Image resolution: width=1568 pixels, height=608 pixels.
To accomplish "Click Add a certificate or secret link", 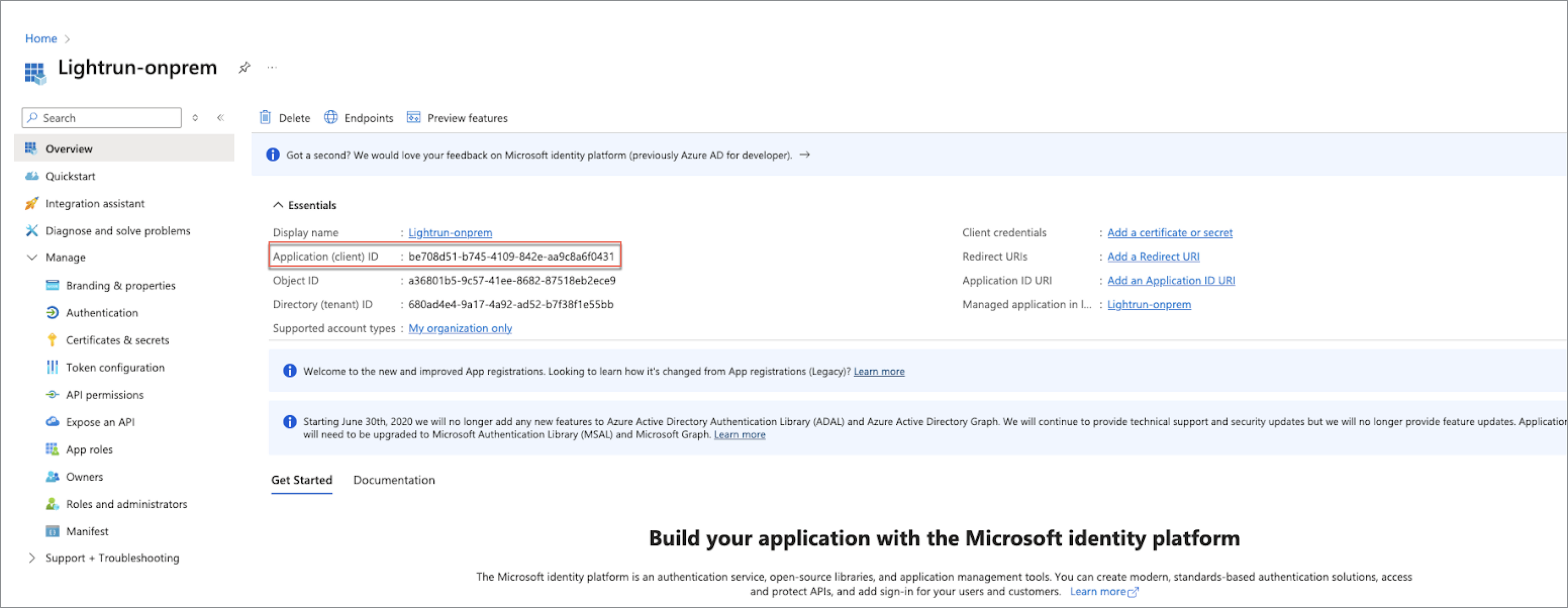I will tap(1169, 232).
